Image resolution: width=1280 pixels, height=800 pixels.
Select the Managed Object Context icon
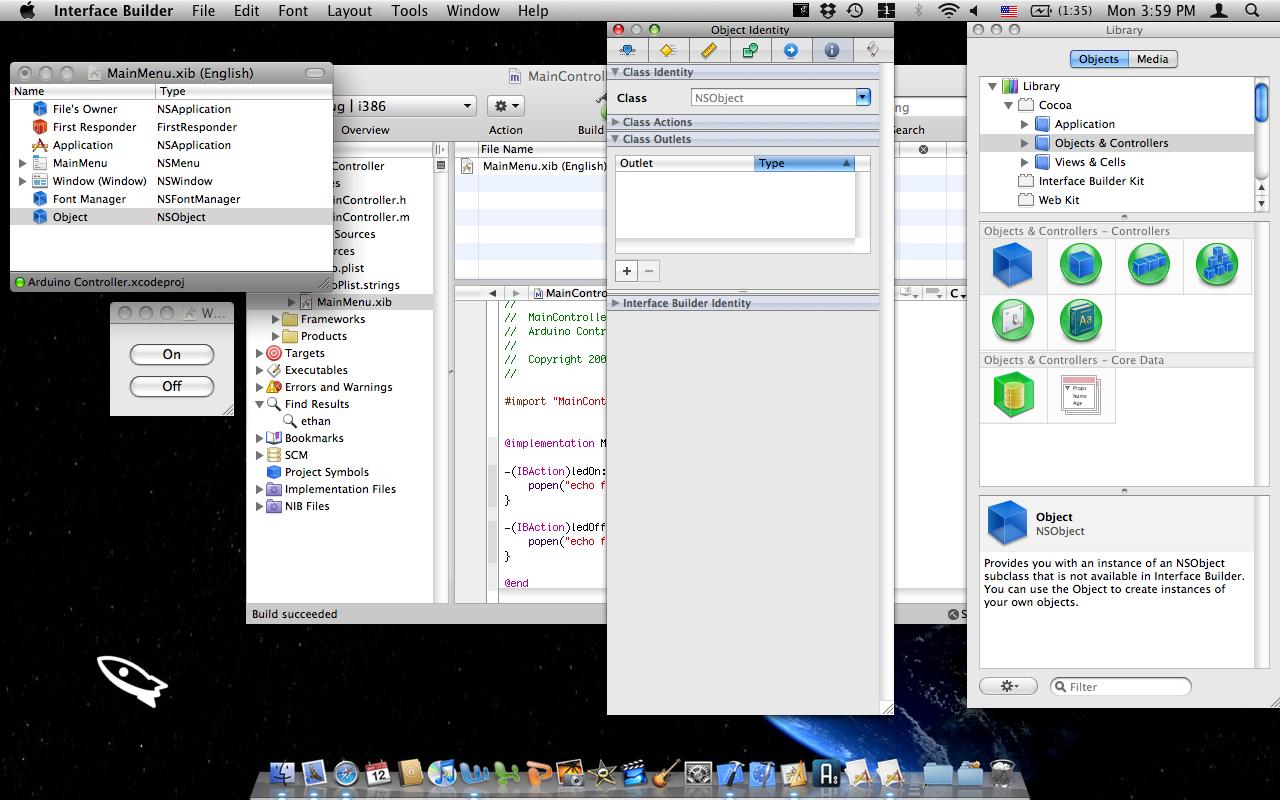[x=1012, y=394]
